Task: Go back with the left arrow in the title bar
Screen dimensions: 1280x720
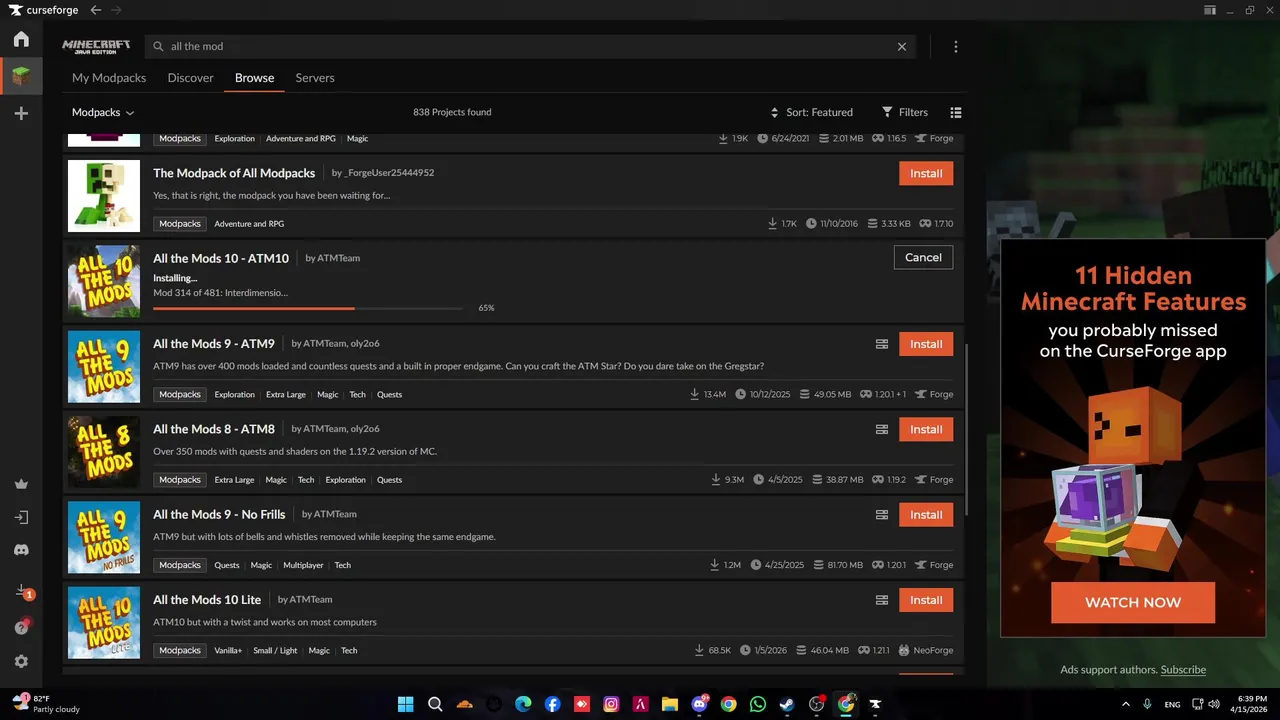Action: click(95, 10)
